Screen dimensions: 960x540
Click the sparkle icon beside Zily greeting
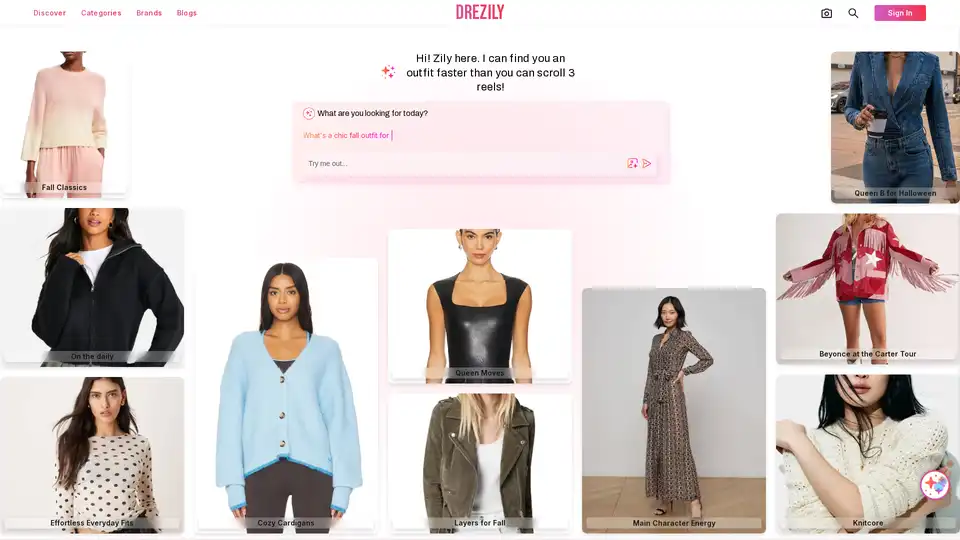388,72
